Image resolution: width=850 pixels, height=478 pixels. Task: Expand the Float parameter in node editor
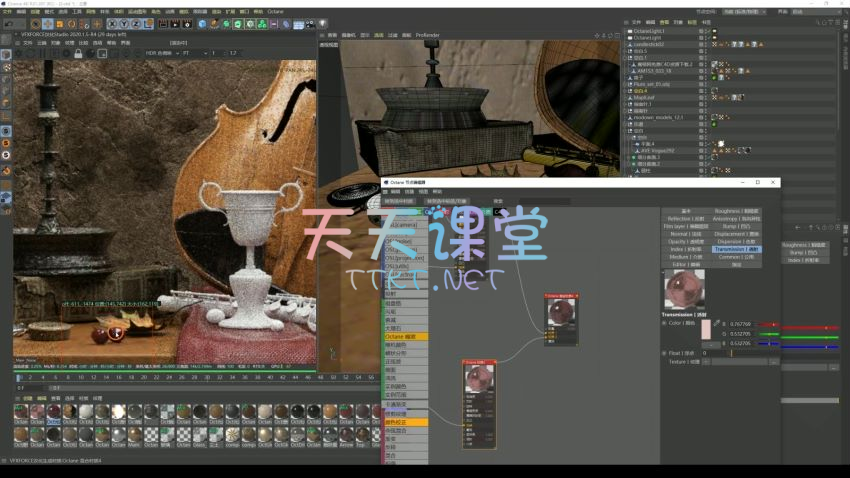pos(664,352)
